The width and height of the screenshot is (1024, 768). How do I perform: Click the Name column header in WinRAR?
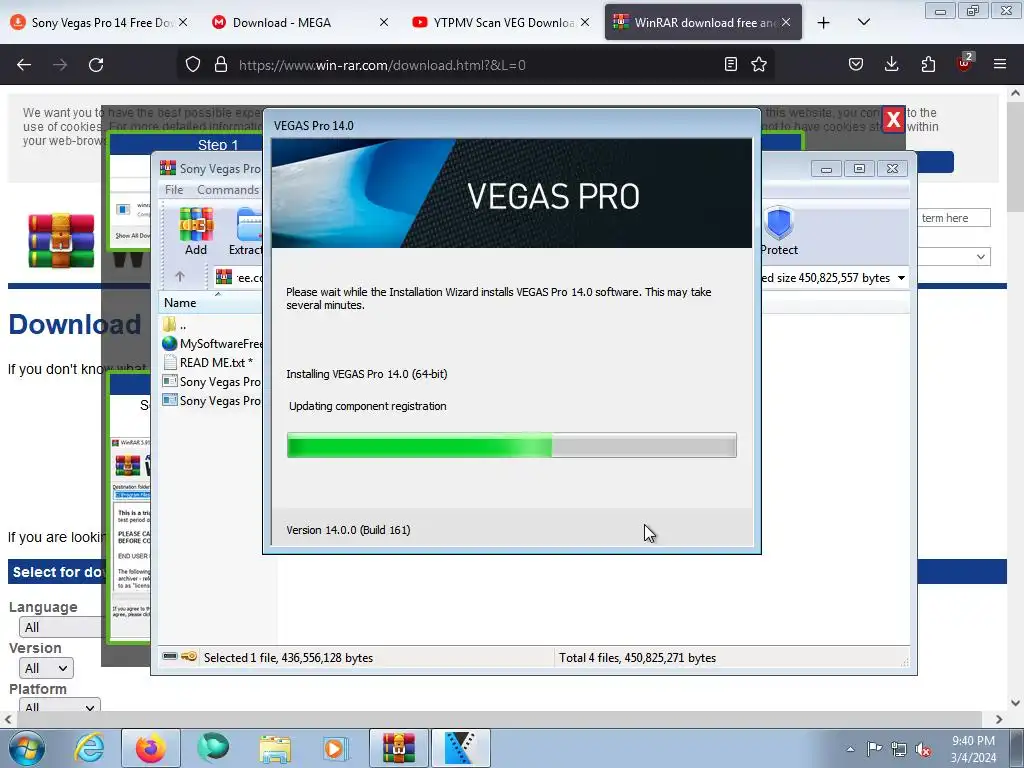point(180,303)
